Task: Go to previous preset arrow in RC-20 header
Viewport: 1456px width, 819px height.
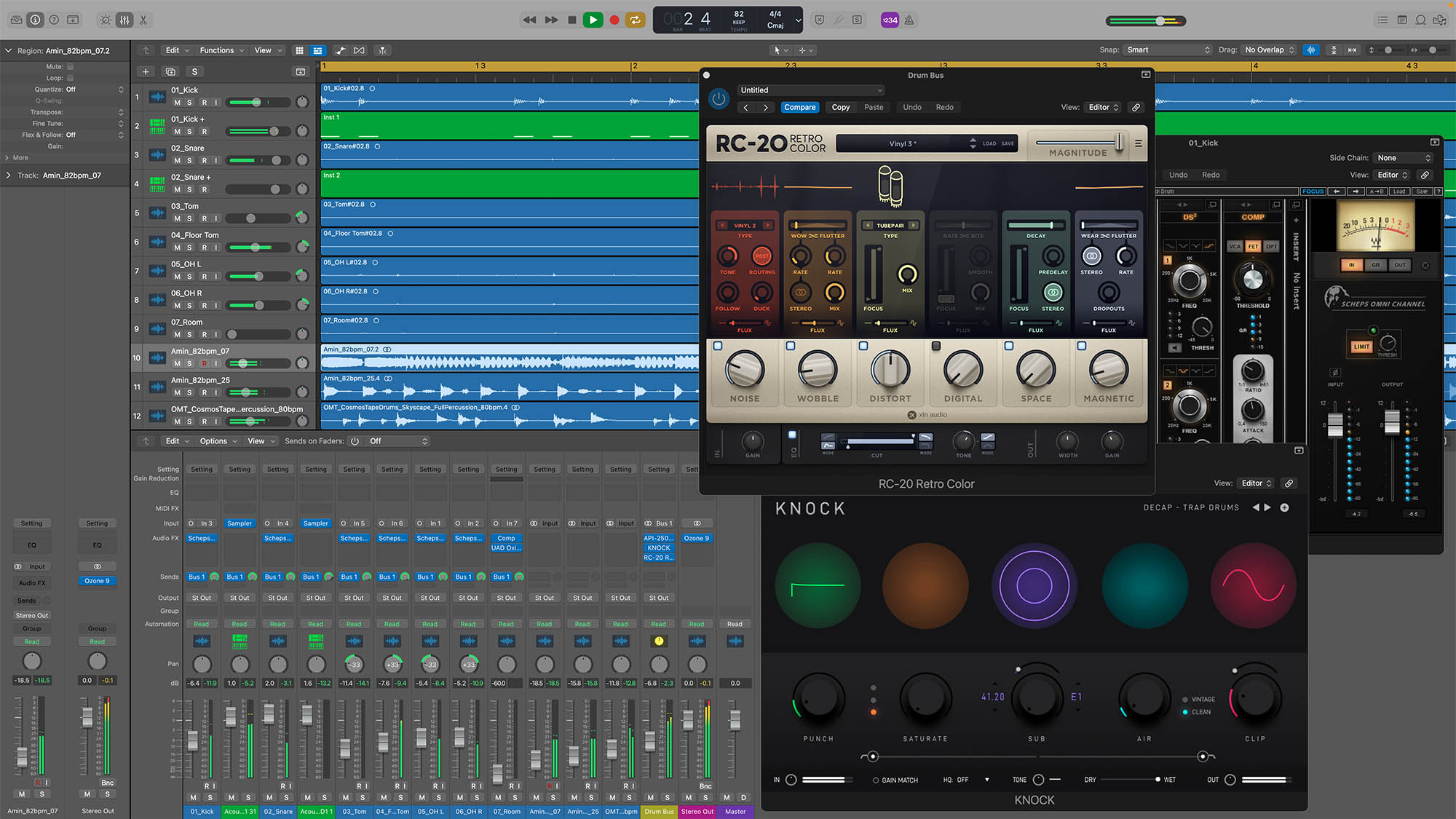Action: (745, 107)
